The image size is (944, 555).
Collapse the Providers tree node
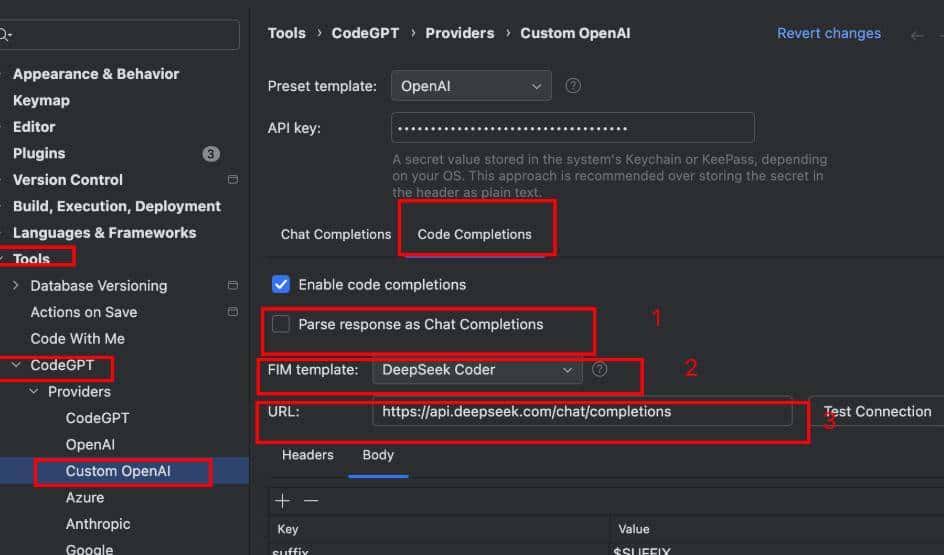[34, 391]
